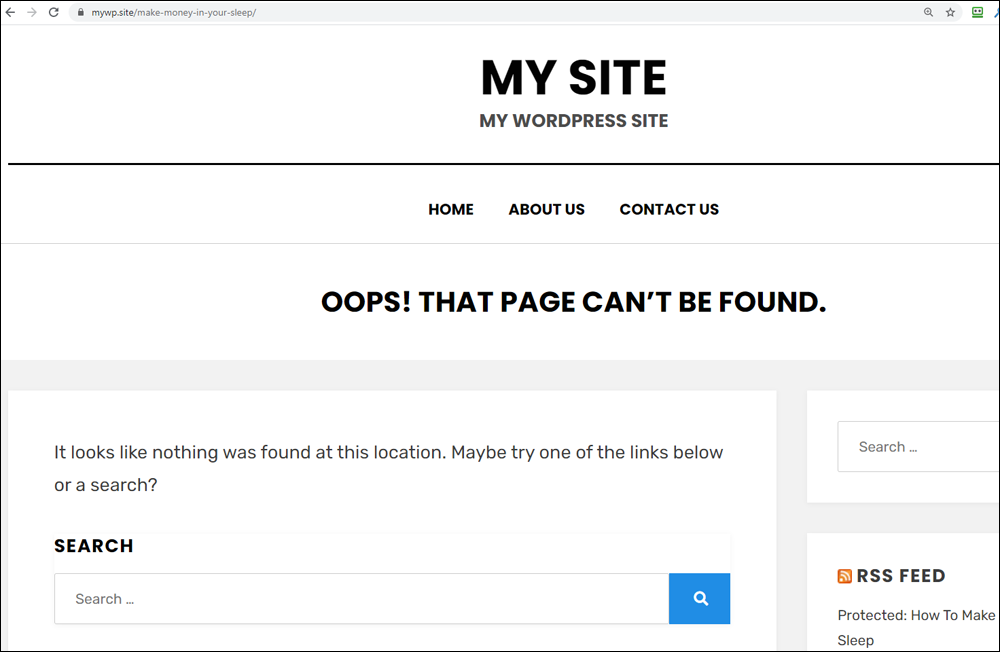Bookmark this page with the star icon
Image resolution: width=1000 pixels, height=652 pixels.
(x=950, y=12)
